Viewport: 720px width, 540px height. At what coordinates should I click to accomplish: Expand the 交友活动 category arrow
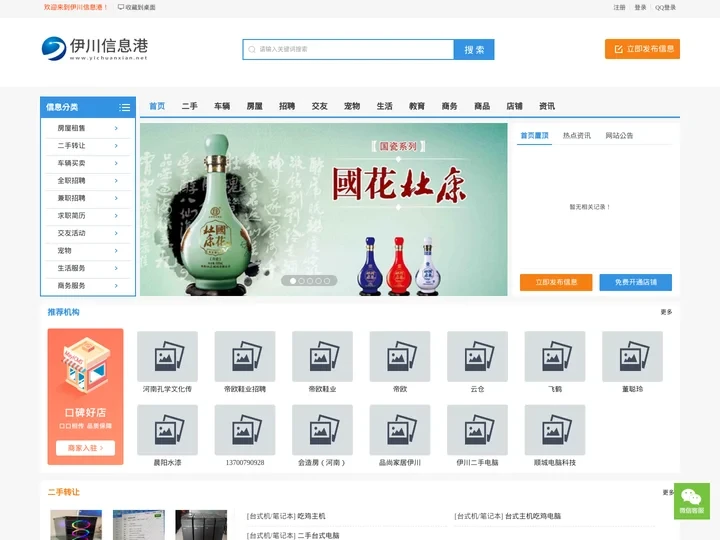click(x=116, y=233)
